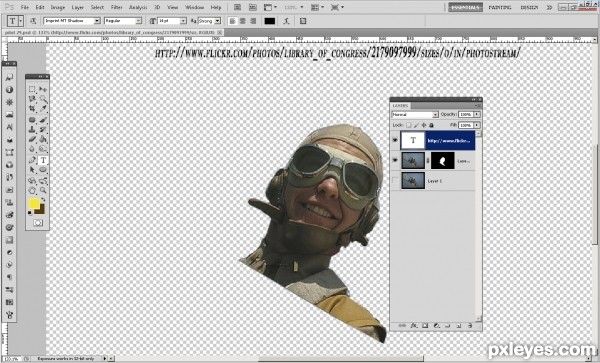
Task: Center align text
Action: (242, 21)
